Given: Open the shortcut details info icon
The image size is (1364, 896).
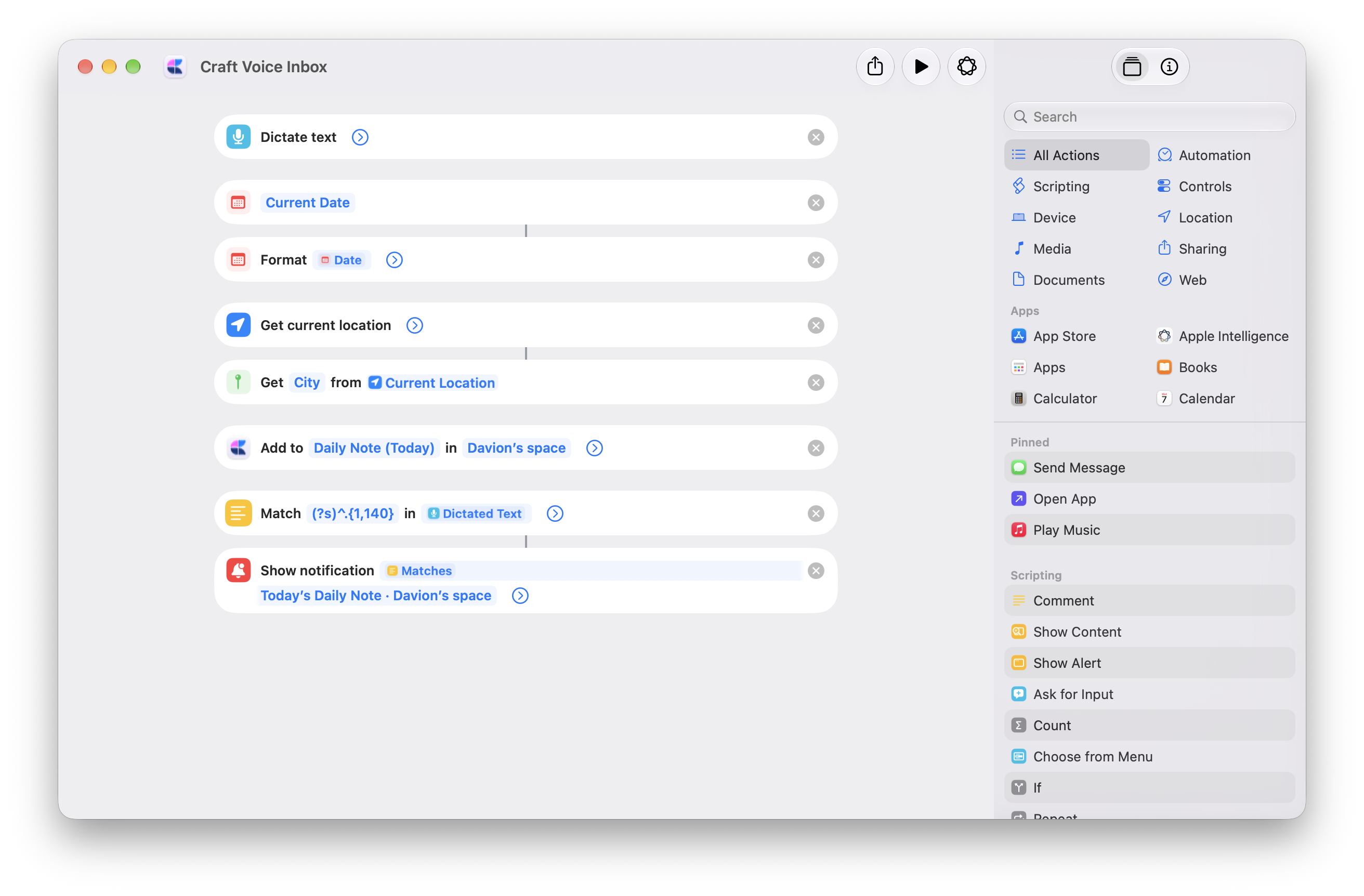Looking at the screenshot, I should click(1169, 67).
